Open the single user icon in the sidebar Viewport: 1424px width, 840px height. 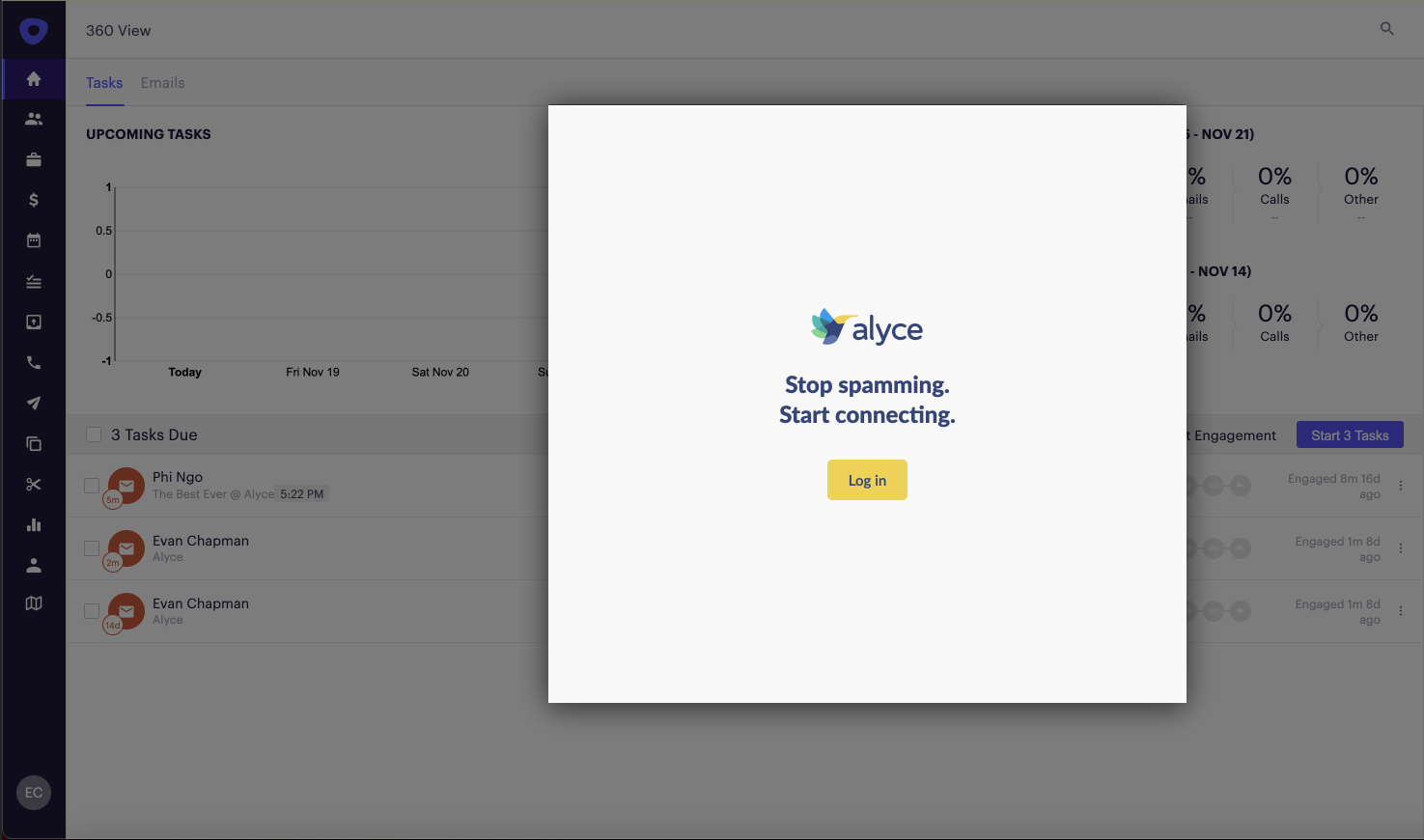point(34,566)
